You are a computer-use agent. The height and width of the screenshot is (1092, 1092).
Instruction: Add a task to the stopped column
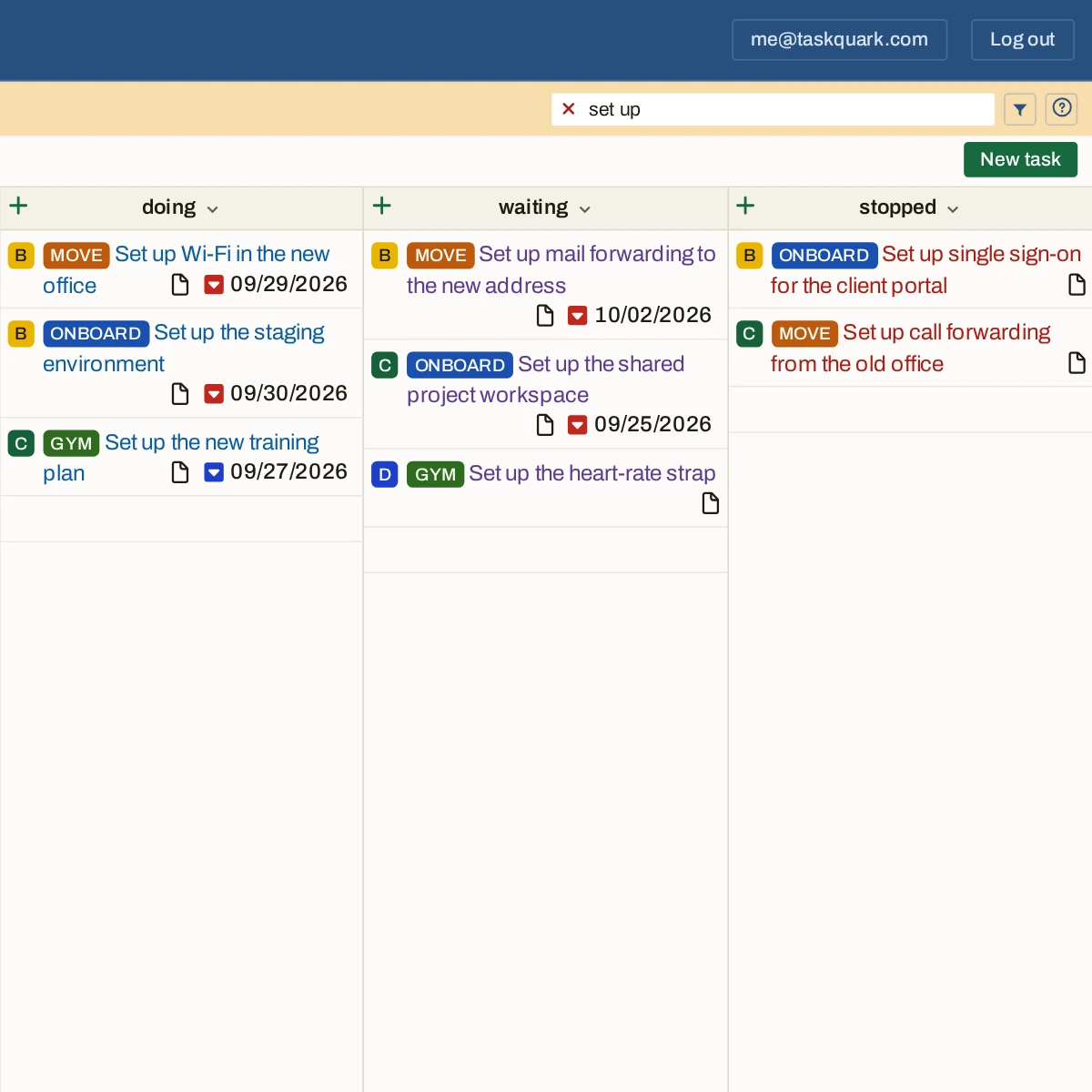click(x=745, y=206)
